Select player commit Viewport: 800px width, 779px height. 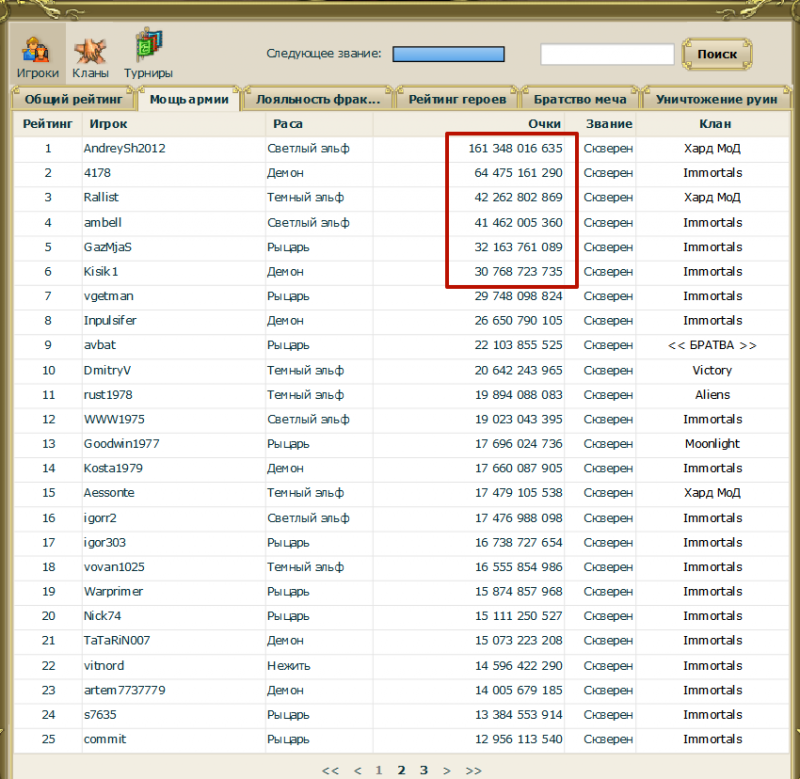(x=105, y=739)
